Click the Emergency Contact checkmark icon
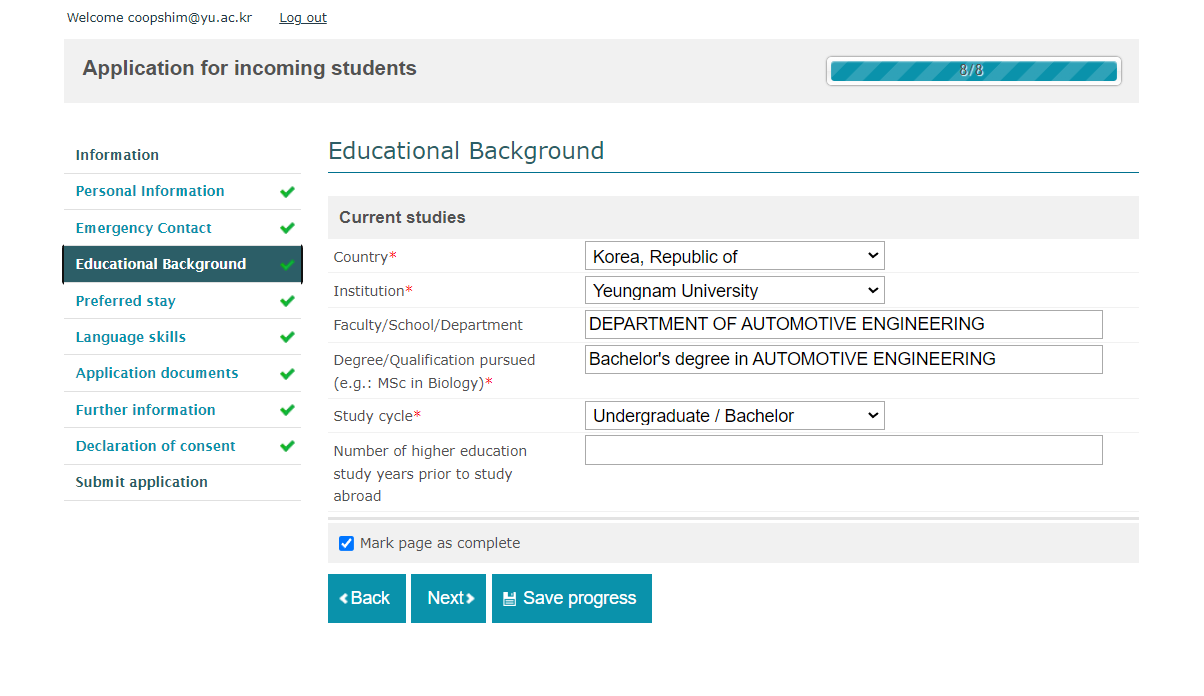 288,228
